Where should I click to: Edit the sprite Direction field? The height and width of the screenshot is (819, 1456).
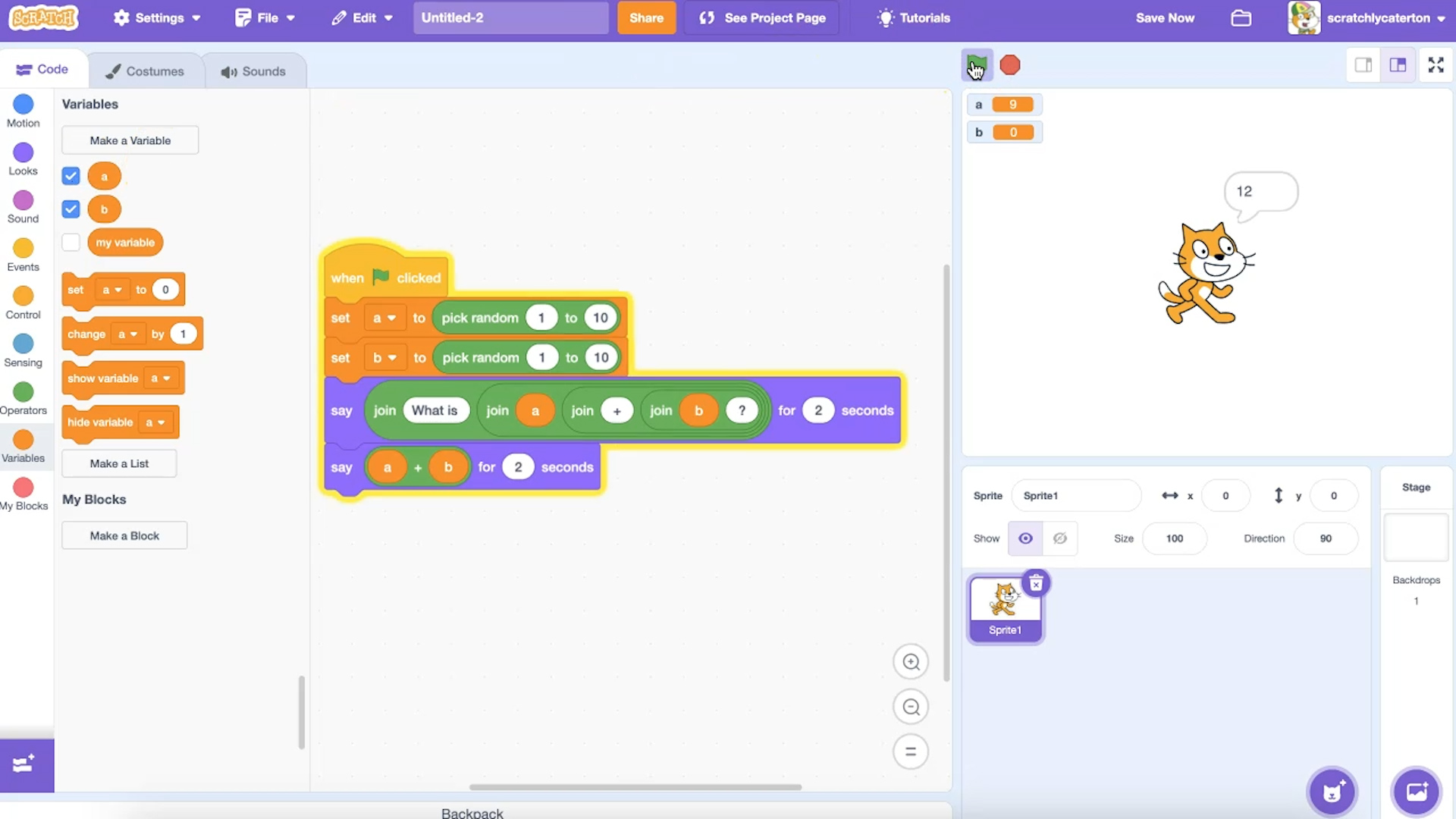pyautogui.click(x=1326, y=538)
